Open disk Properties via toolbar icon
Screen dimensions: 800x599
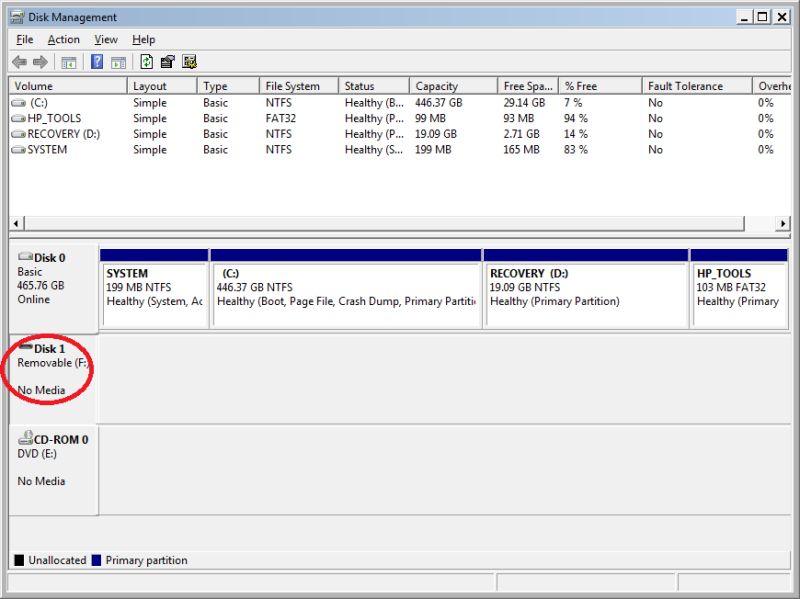pyautogui.click(x=166, y=61)
